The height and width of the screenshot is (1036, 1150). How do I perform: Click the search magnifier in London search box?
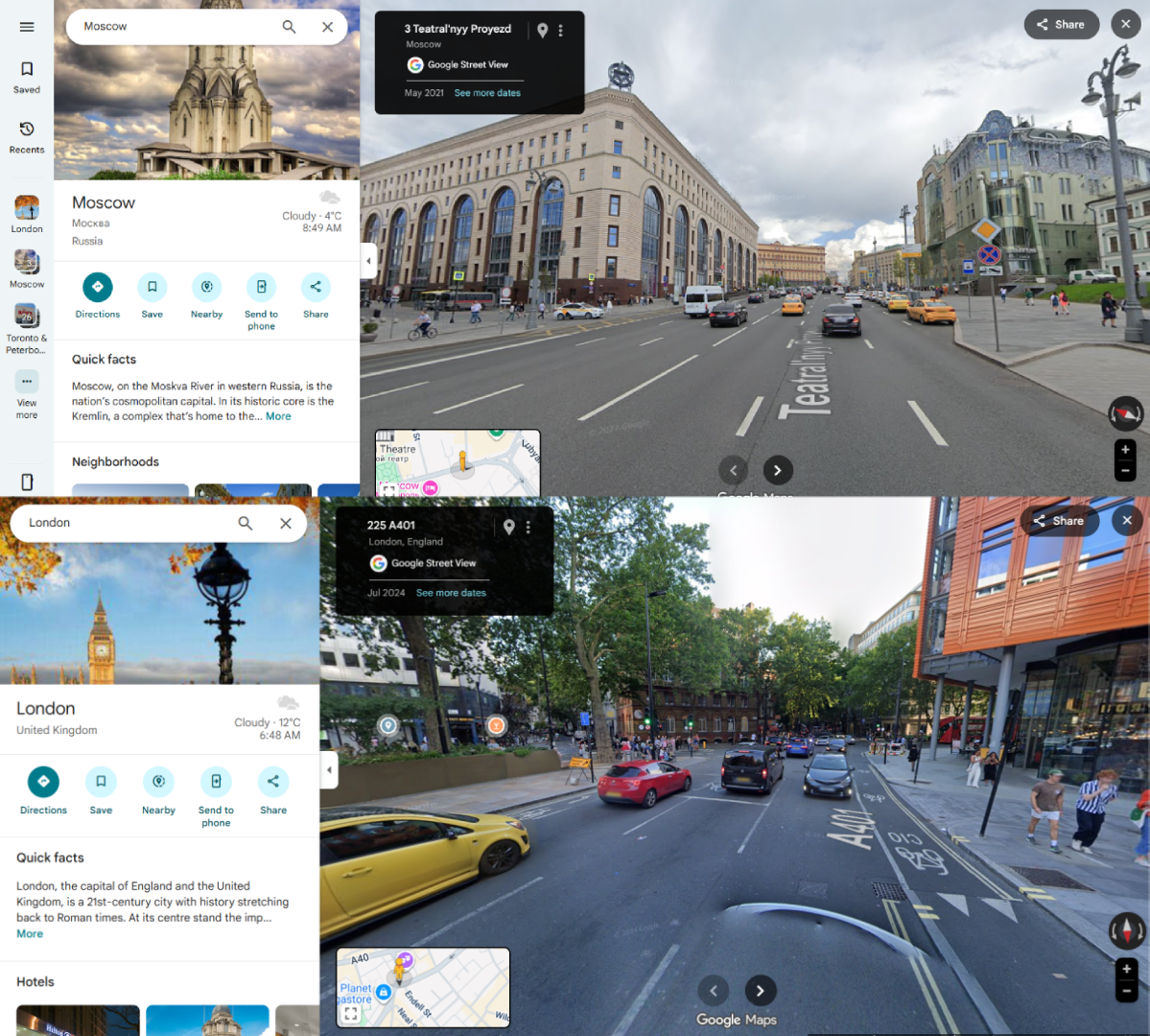[x=245, y=523]
